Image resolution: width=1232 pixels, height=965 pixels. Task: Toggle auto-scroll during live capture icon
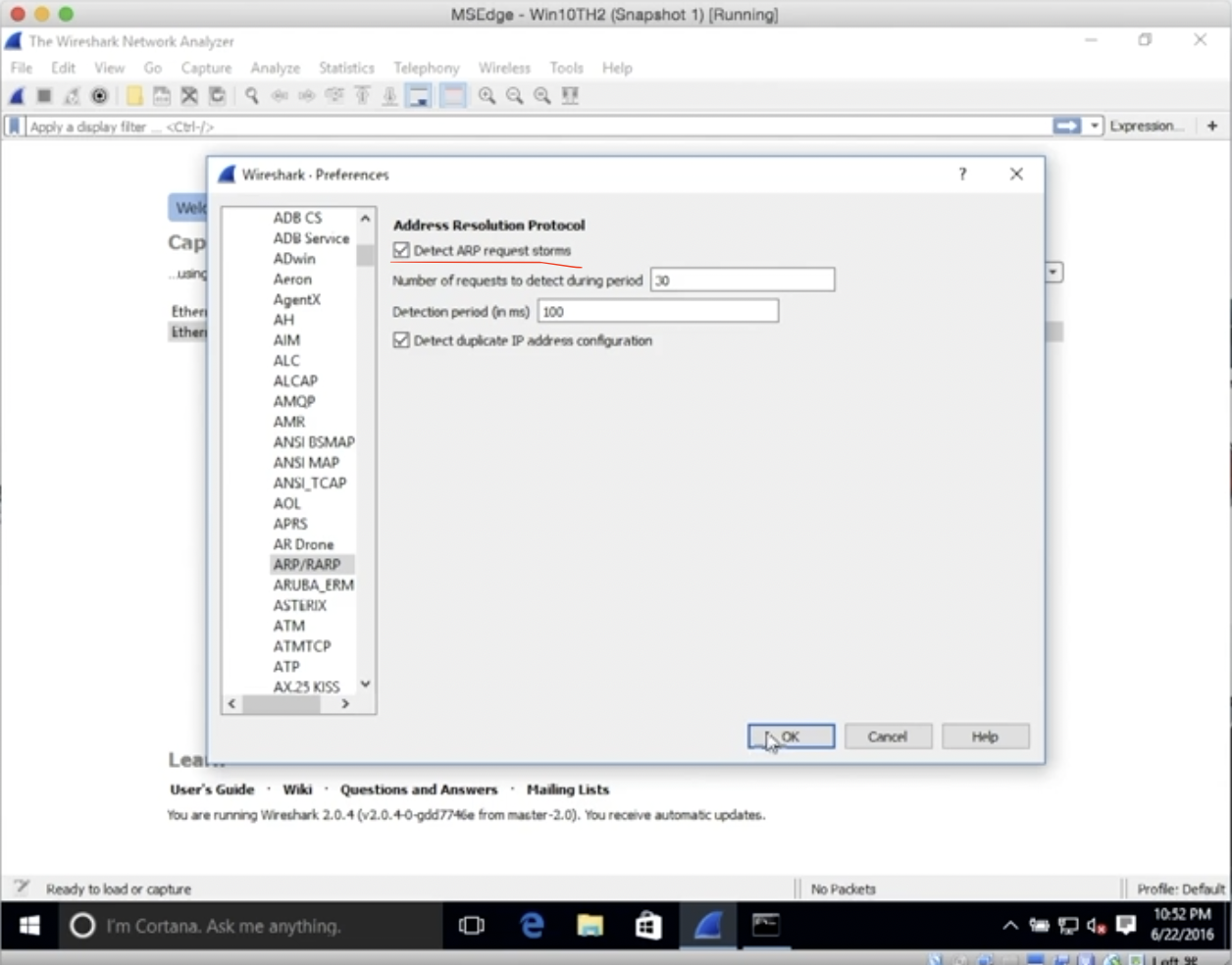point(419,96)
